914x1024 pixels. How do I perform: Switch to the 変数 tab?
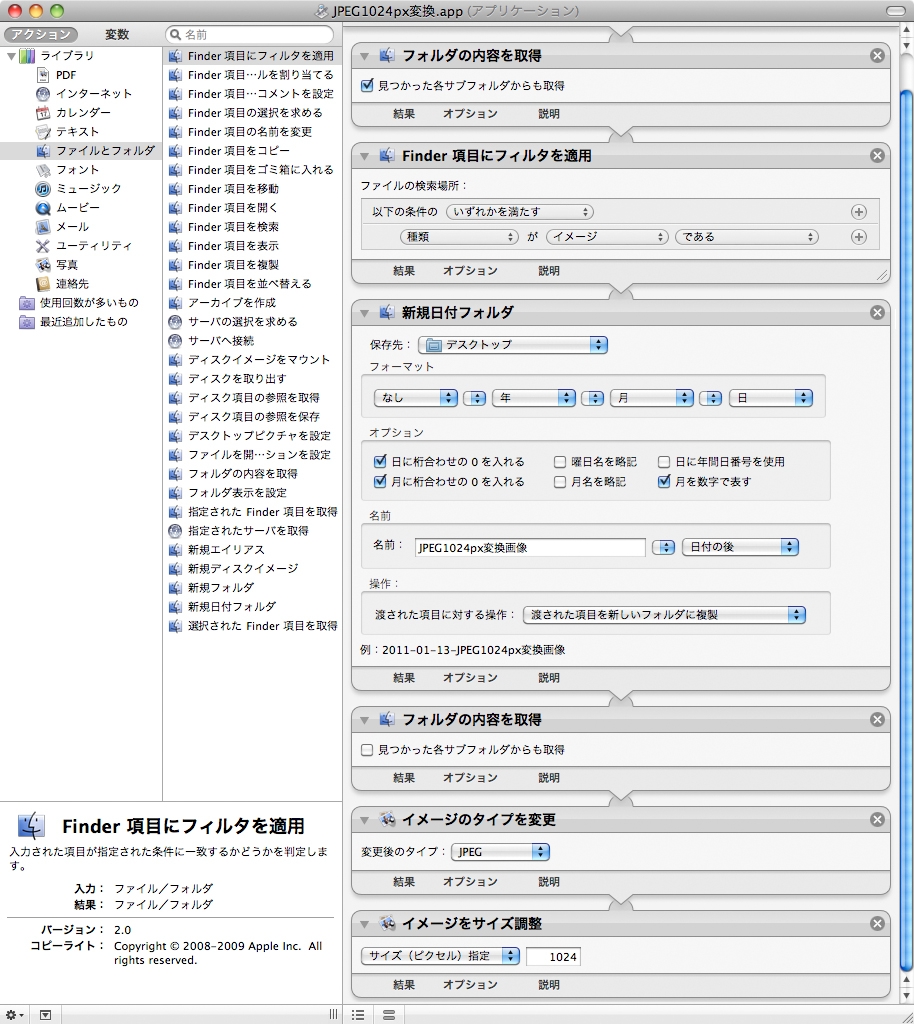(118, 35)
